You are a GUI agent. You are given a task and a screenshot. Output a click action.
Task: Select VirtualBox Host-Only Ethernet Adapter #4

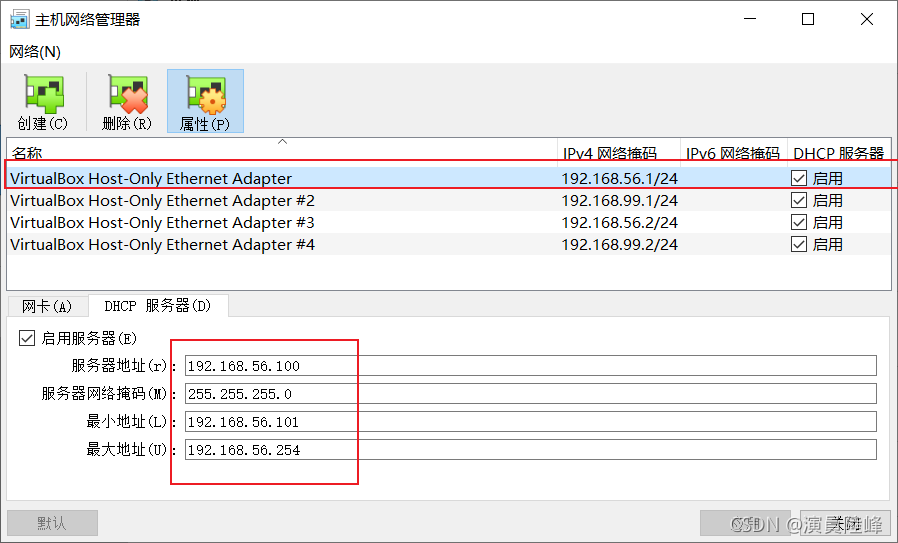(x=449, y=245)
